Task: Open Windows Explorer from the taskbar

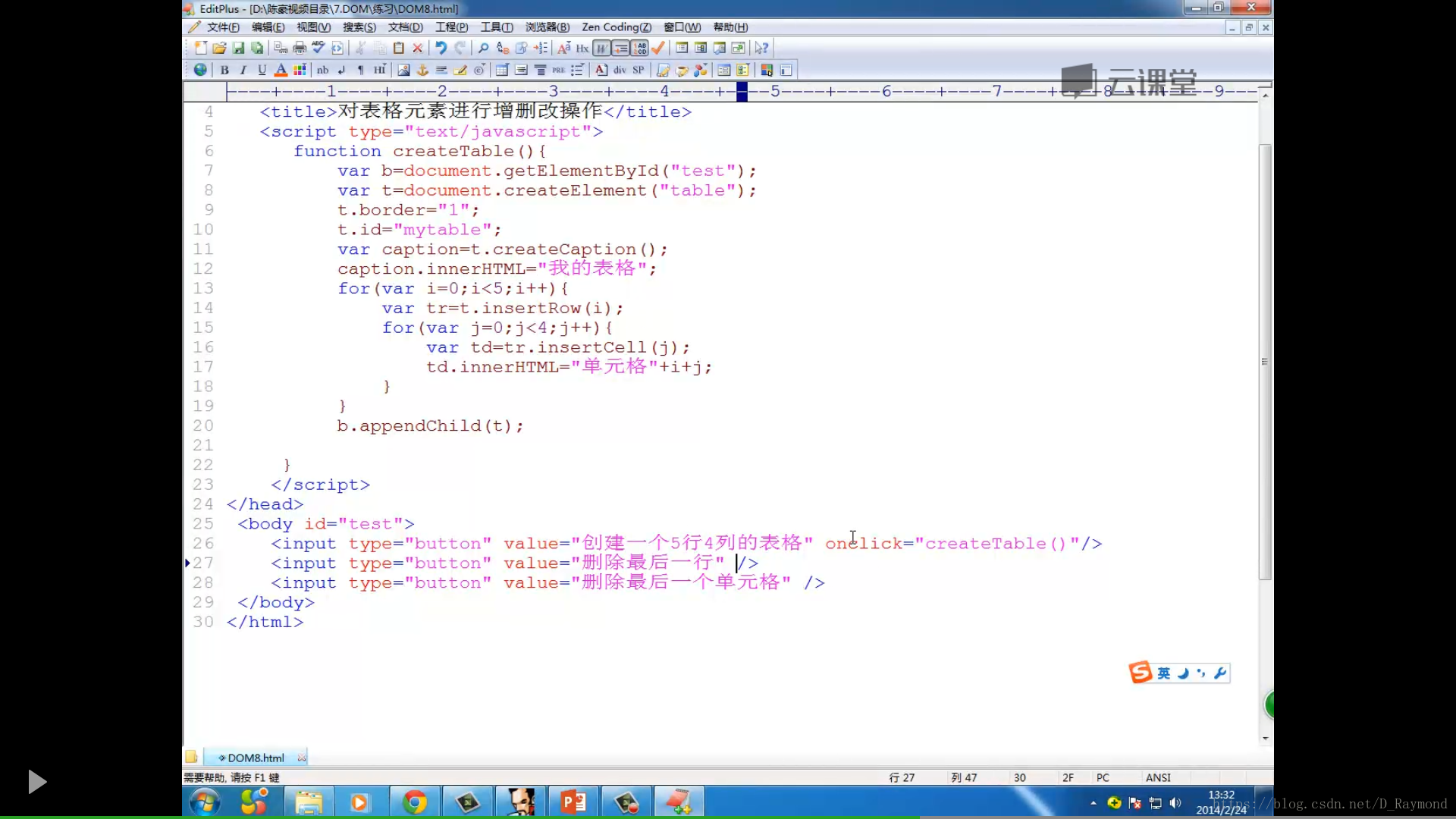Action: coord(309,802)
